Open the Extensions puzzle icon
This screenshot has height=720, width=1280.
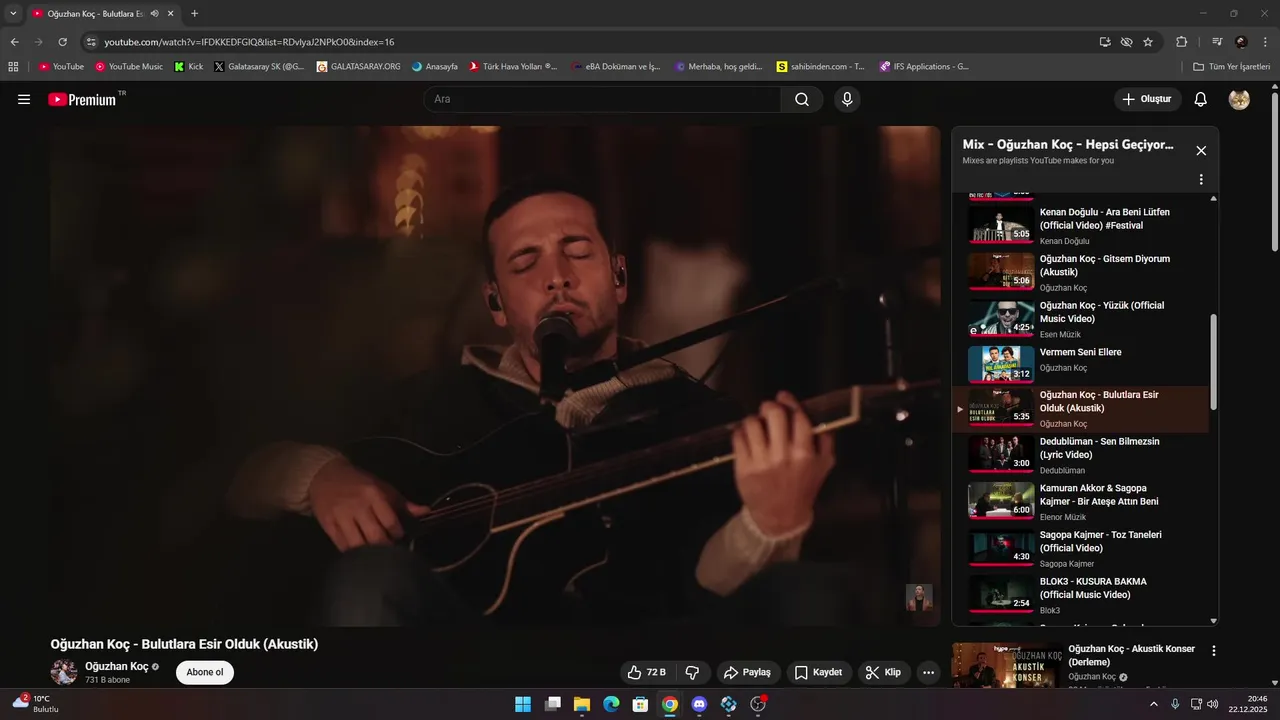pos(1181,42)
